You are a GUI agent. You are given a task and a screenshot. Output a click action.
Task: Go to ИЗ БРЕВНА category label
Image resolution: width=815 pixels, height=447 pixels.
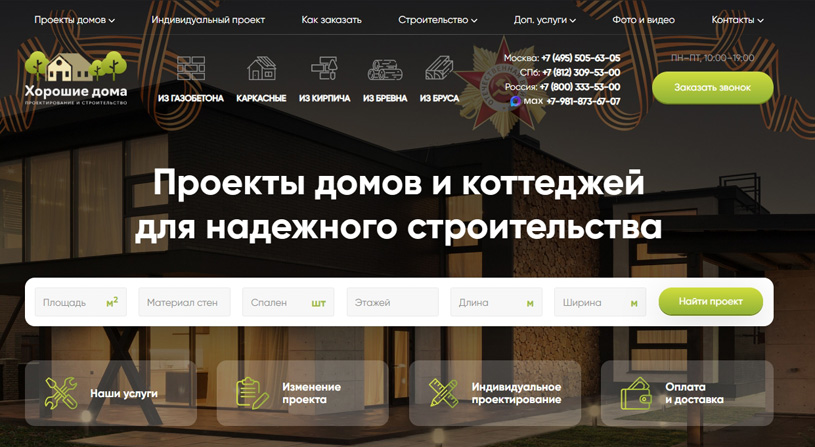point(385,98)
